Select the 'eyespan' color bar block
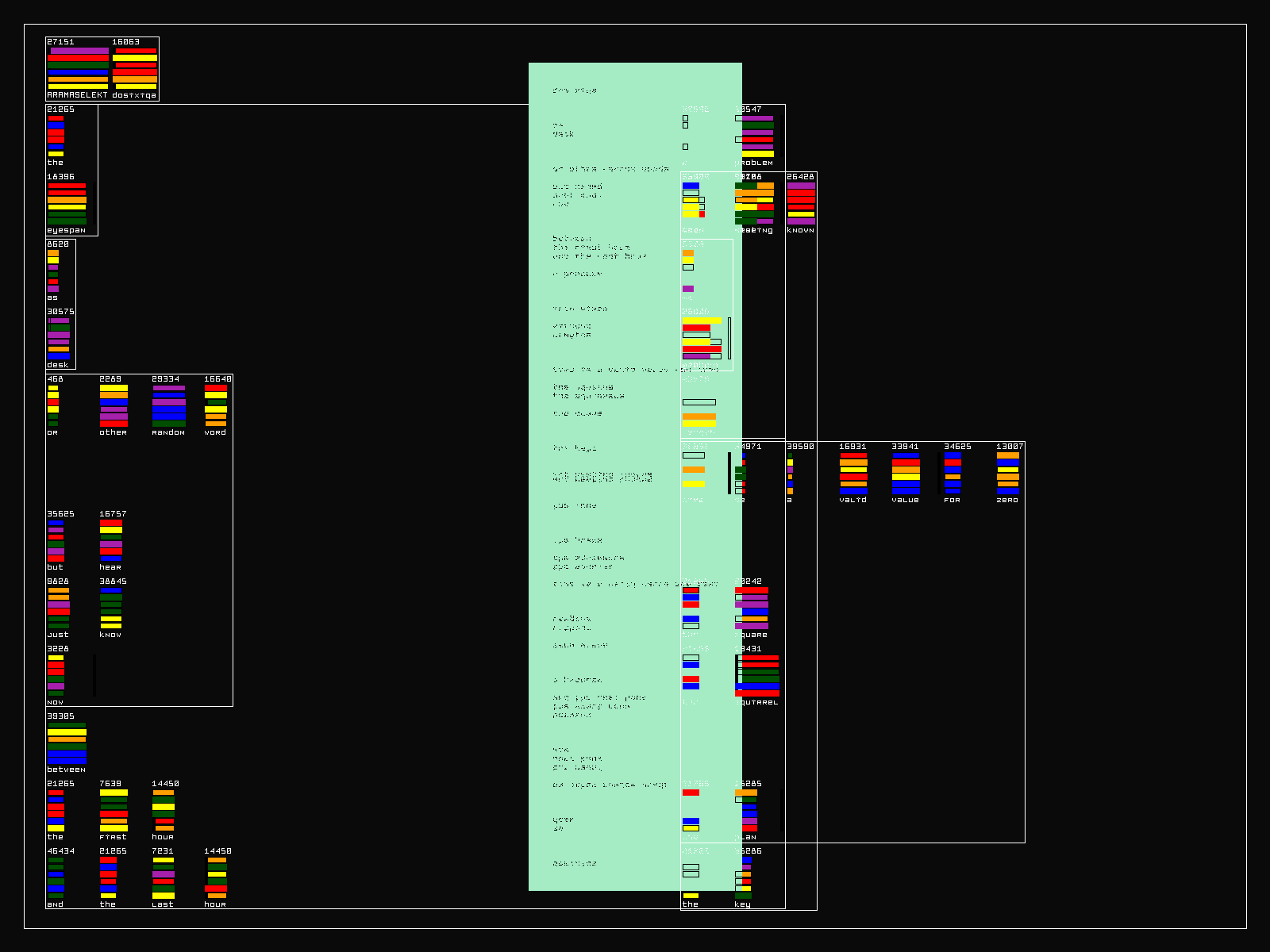The width and height of the screenshot is (1270, 952). 67,203
